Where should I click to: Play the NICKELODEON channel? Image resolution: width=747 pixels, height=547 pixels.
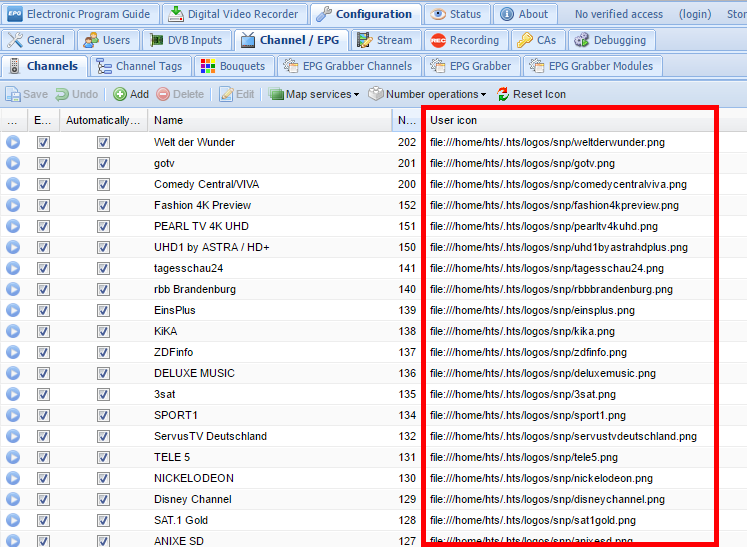click(x=13, y=478)
